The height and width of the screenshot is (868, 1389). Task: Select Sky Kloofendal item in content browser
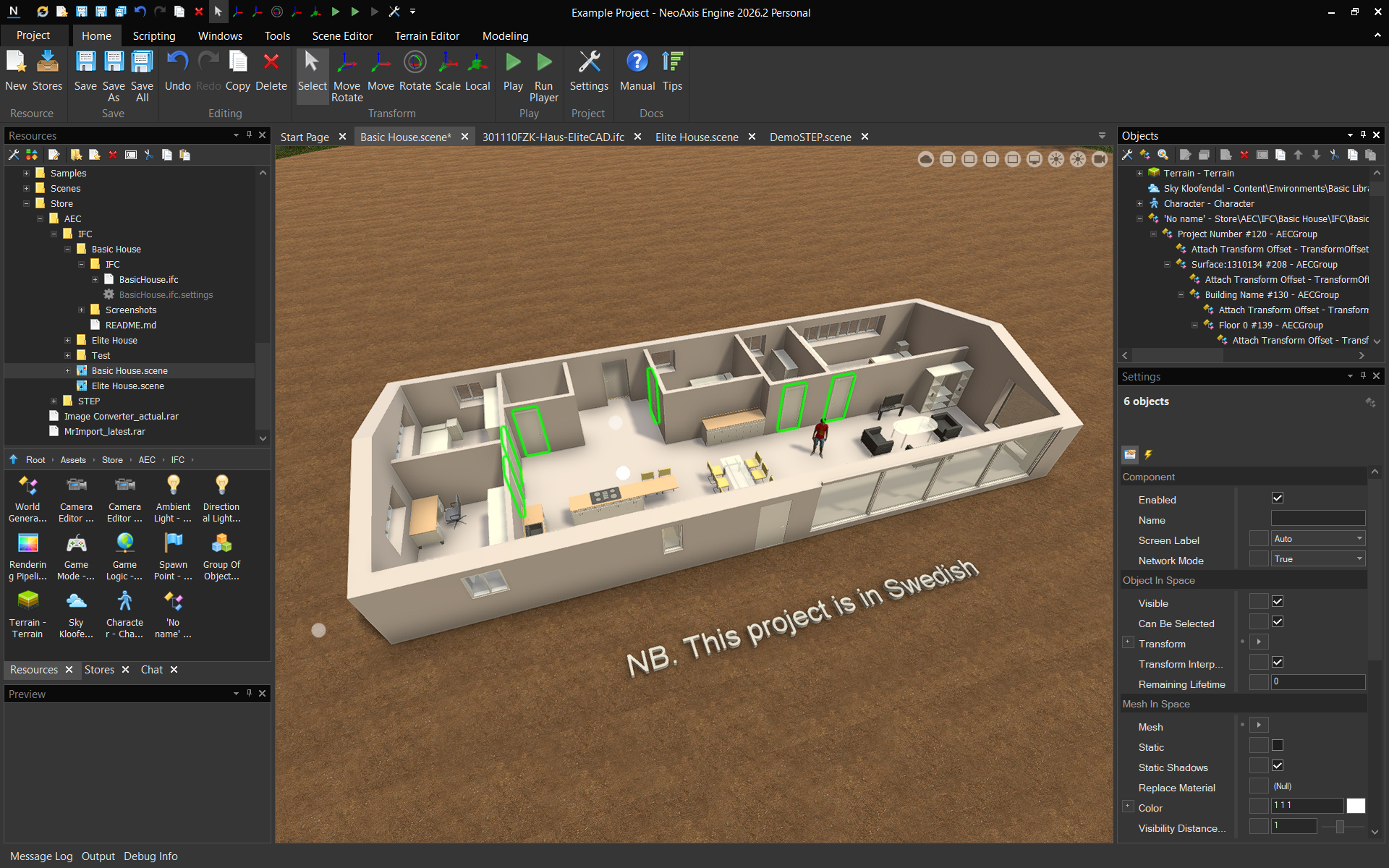pyautogui.click(x=76, y=614)
